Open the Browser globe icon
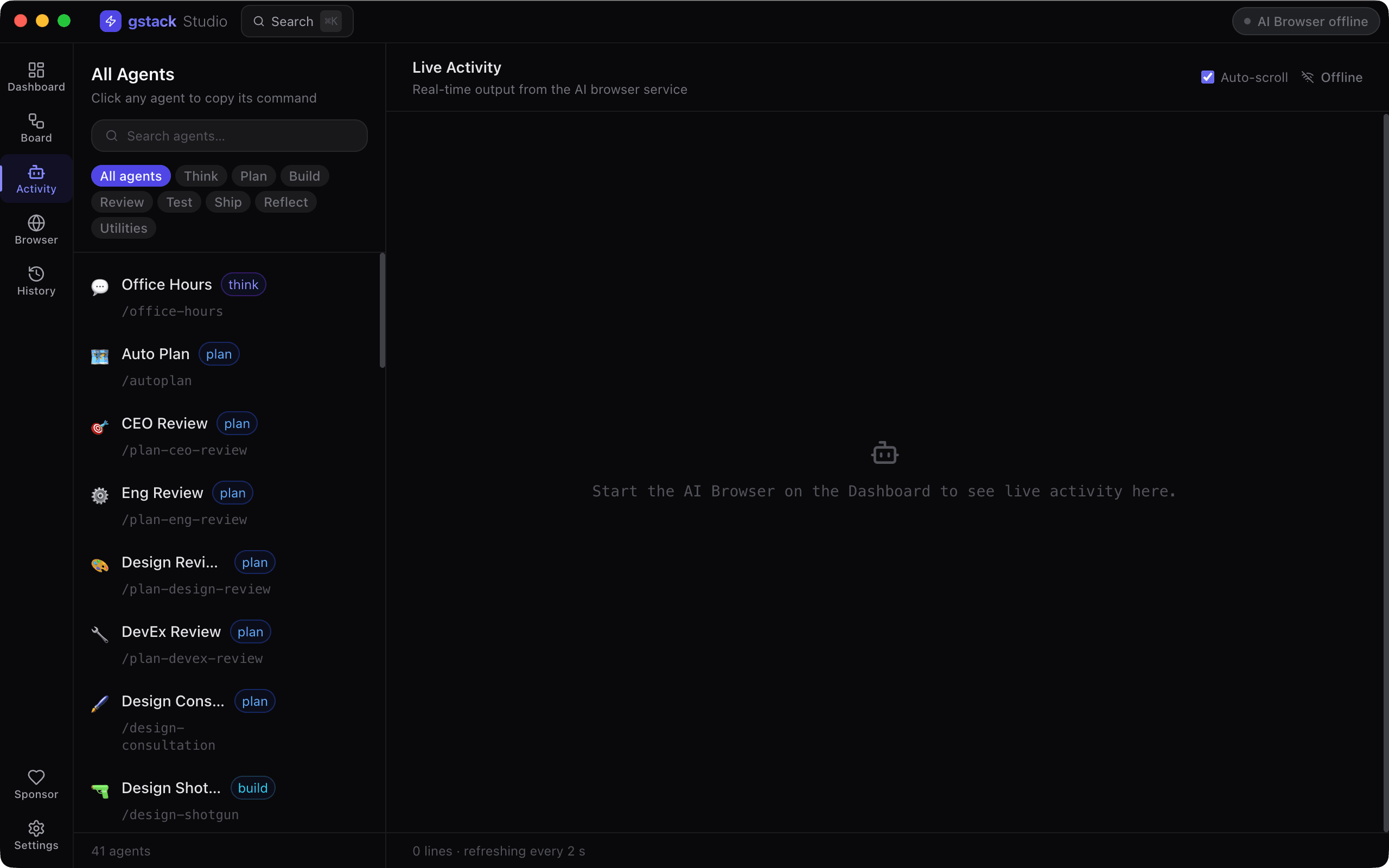Image resolution: width=1389 pixels, height=868 pixels. click(x=36, y=223)
